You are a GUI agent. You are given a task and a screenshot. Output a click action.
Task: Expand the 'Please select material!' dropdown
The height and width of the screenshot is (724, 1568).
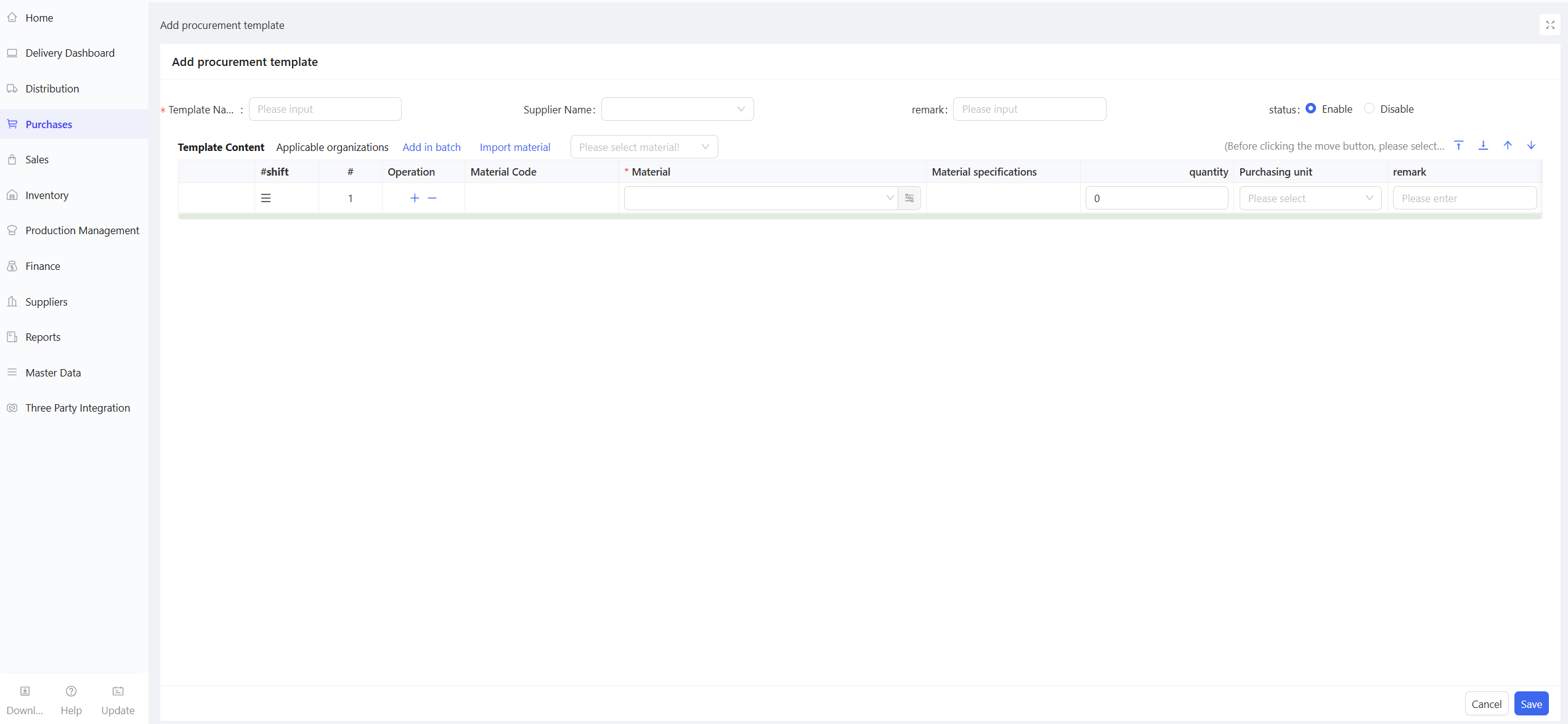click(x=644, y=147)
